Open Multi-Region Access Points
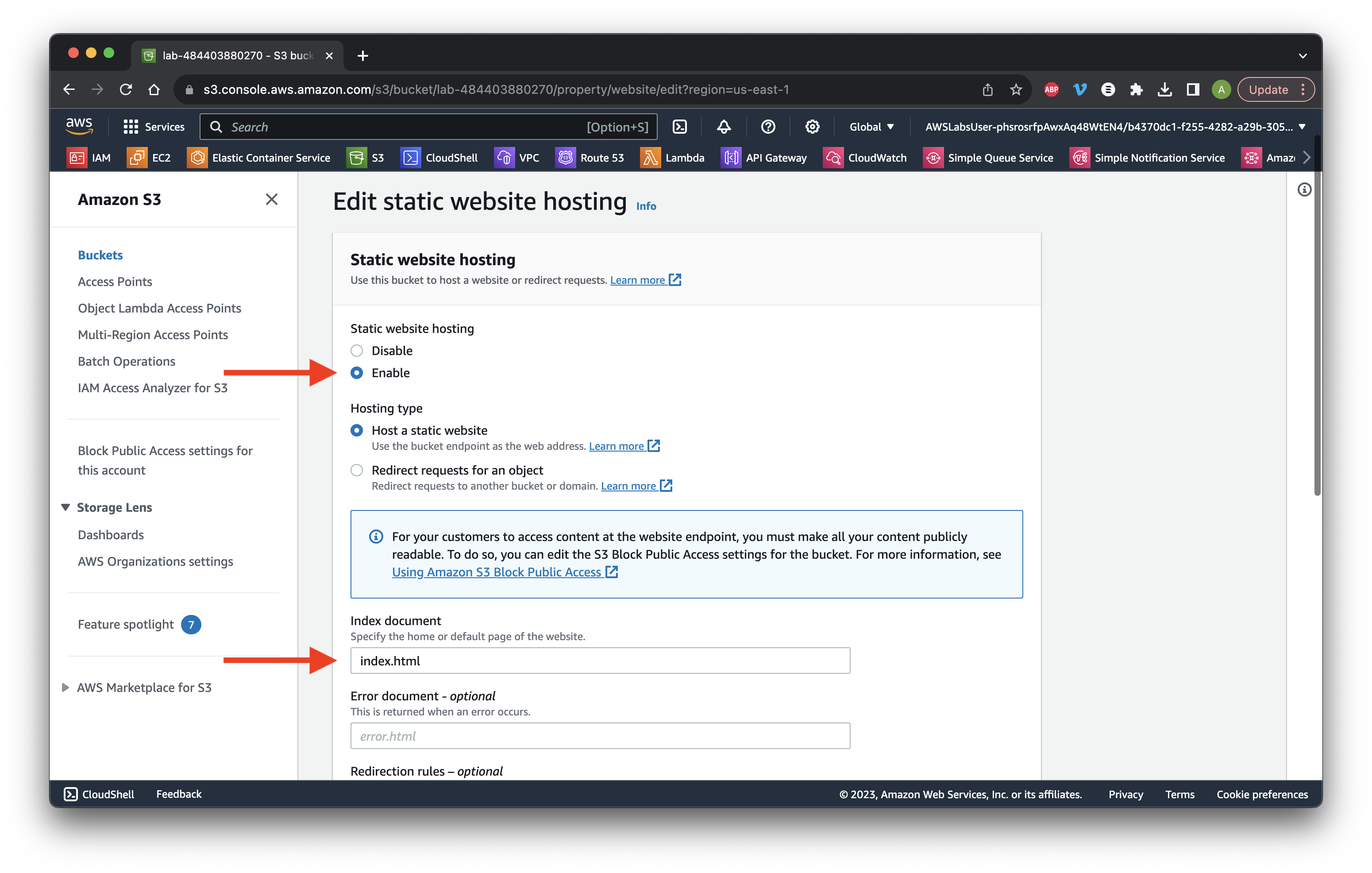 point(153,335)
